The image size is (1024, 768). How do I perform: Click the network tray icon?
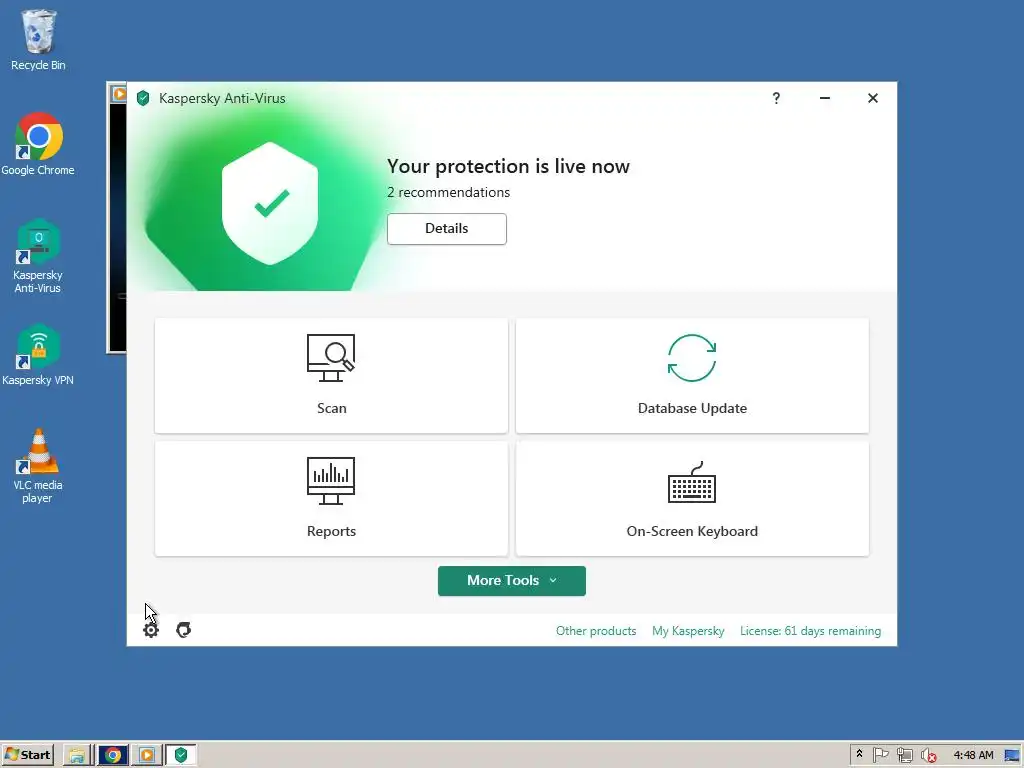[904, 755]
